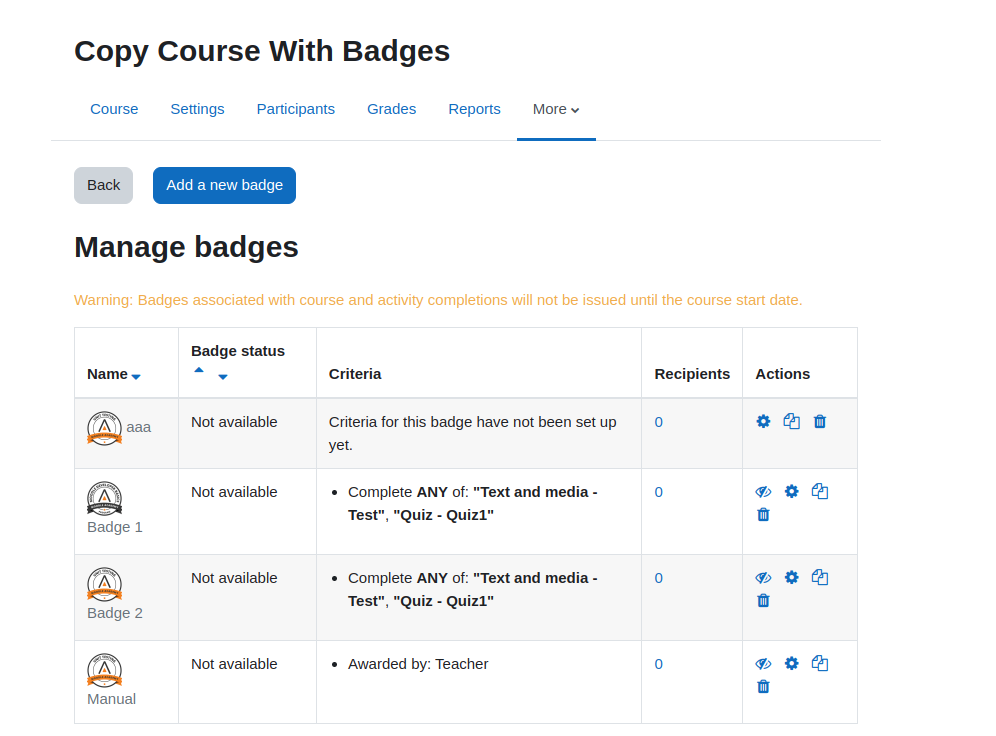Open the Settings tab
This screenshot has width=996, height=736.
[x=198, y=109]
